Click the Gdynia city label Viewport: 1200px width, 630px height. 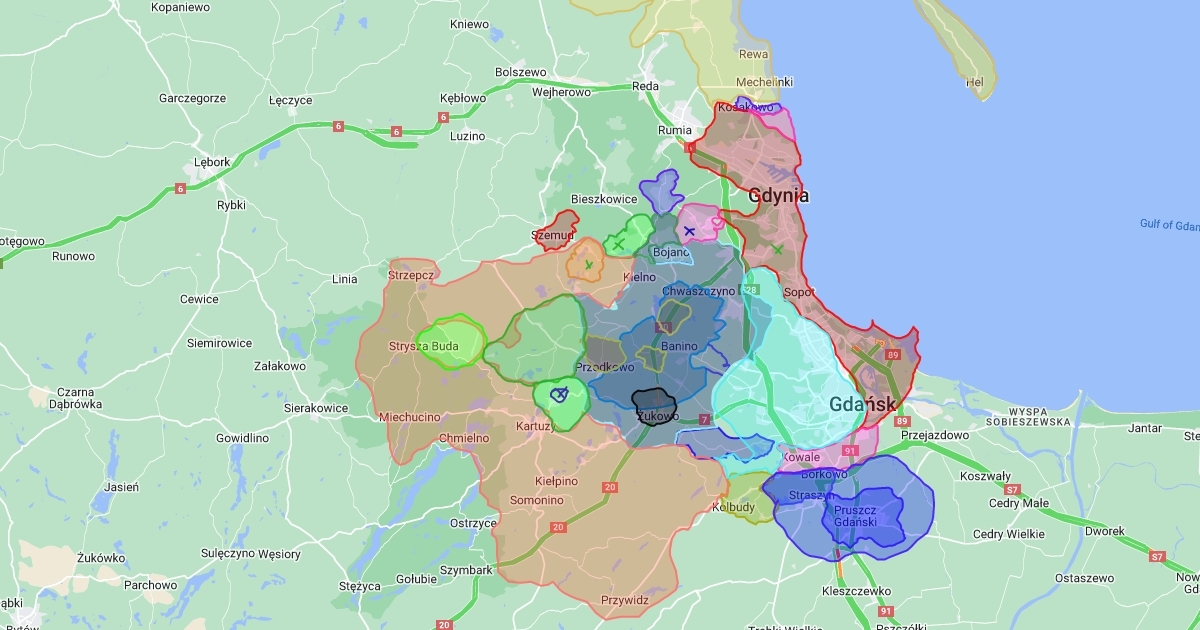tap(778, 196)
